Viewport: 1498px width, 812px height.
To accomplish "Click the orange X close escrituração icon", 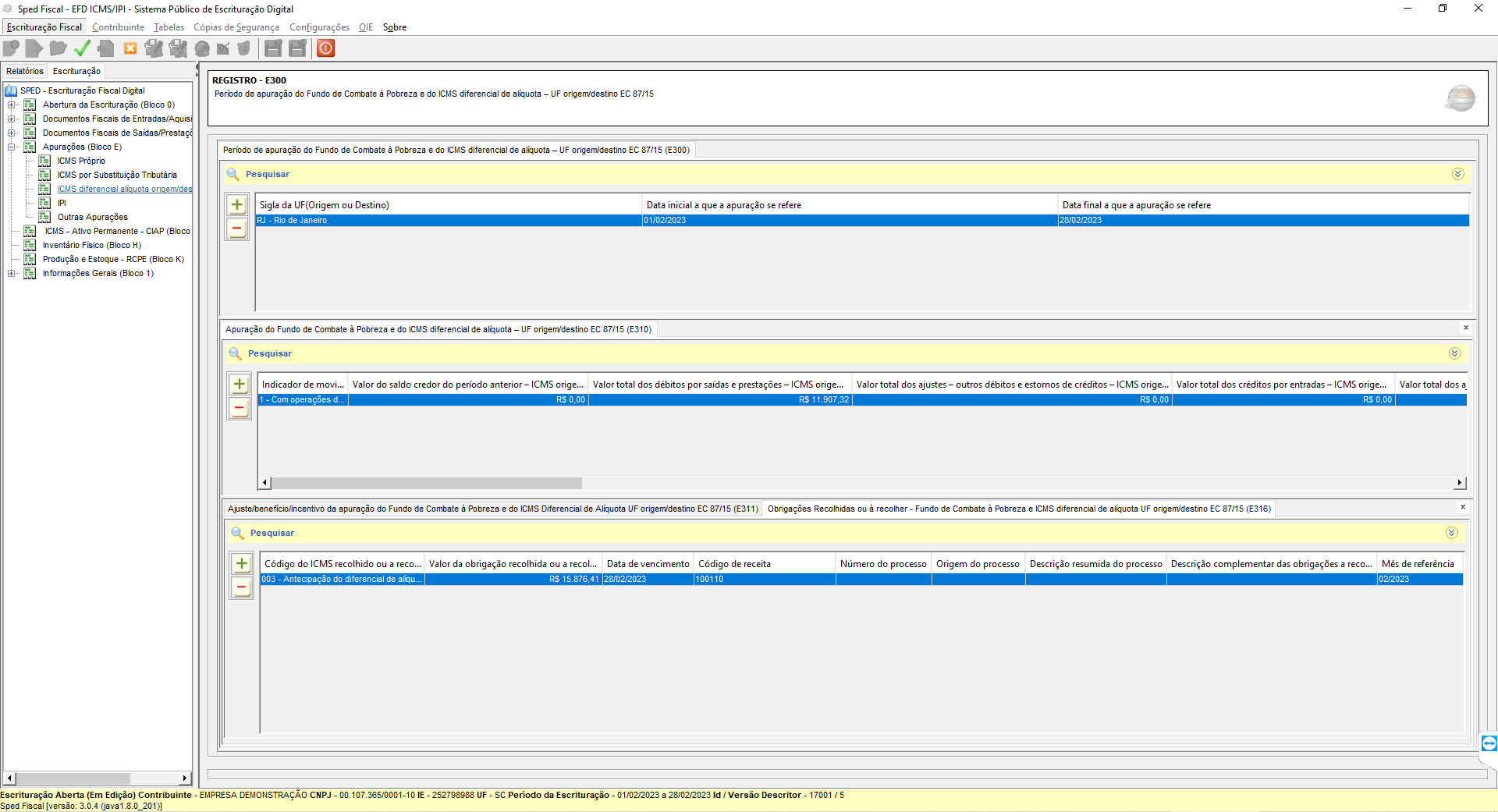I will 130,48.
